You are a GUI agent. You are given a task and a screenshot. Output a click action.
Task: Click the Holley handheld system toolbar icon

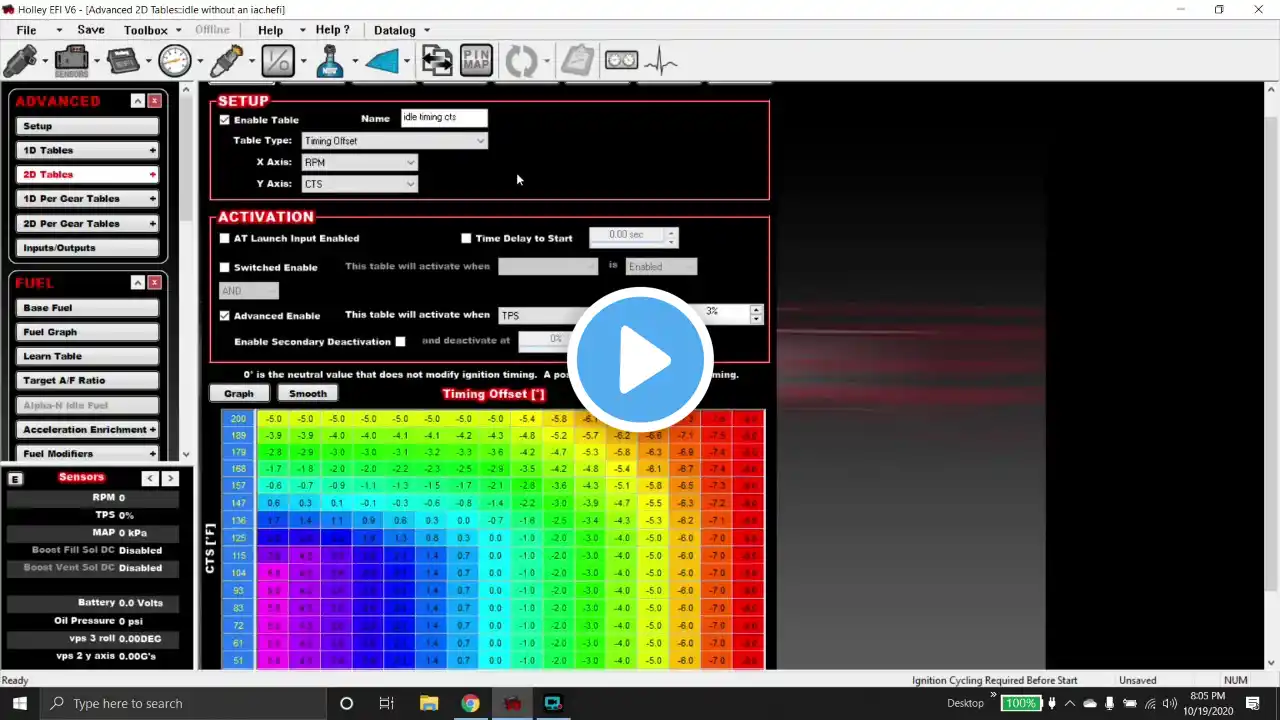[x=124, y=62]
